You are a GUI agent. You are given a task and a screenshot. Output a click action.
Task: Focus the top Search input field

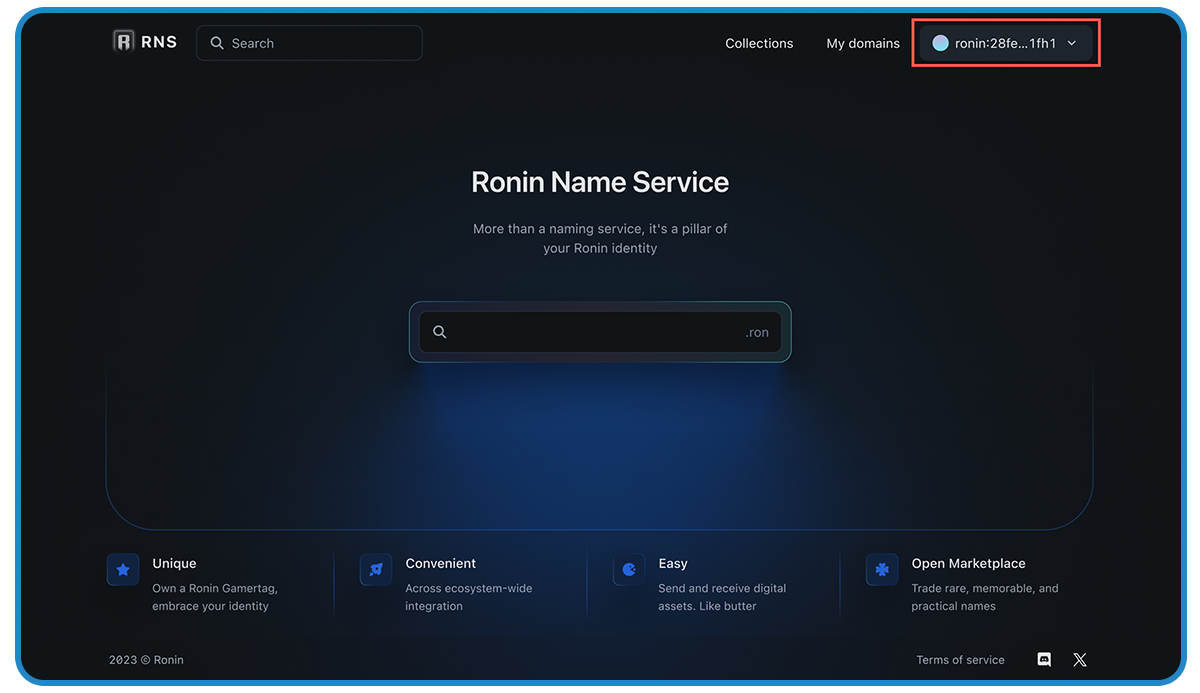pyautogui.click(x=309, y=43)
